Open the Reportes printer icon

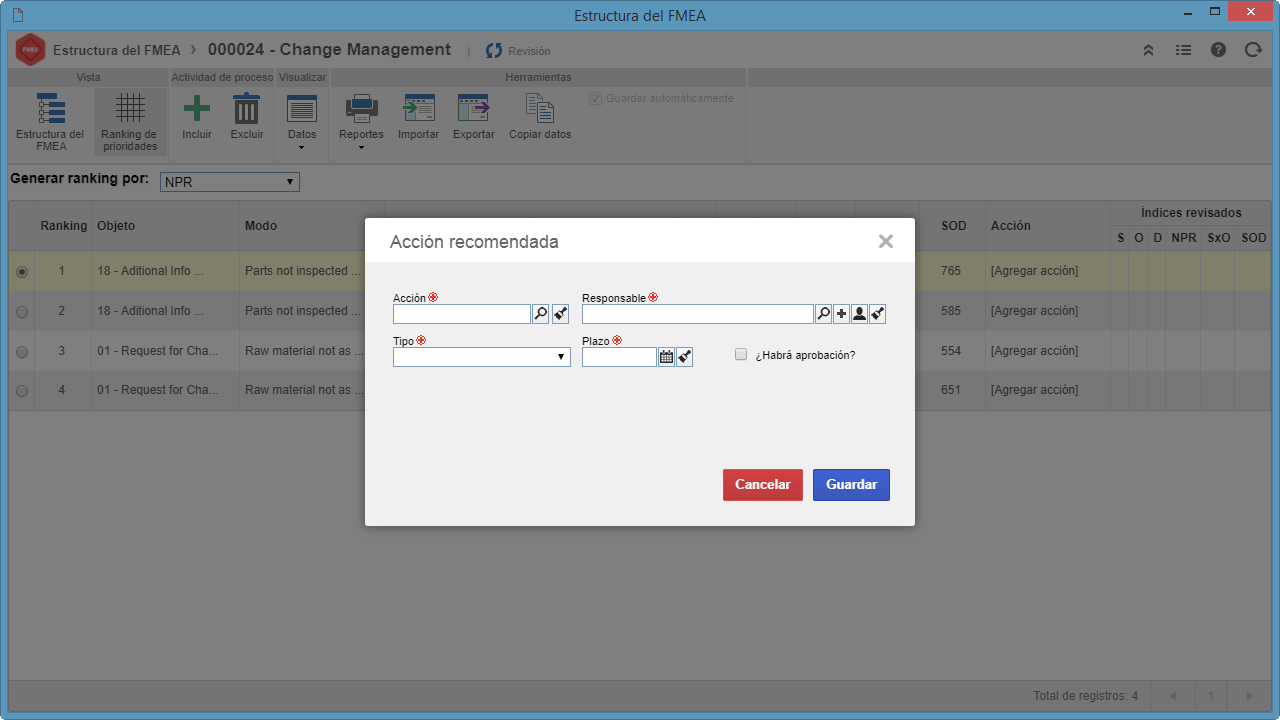361,108
